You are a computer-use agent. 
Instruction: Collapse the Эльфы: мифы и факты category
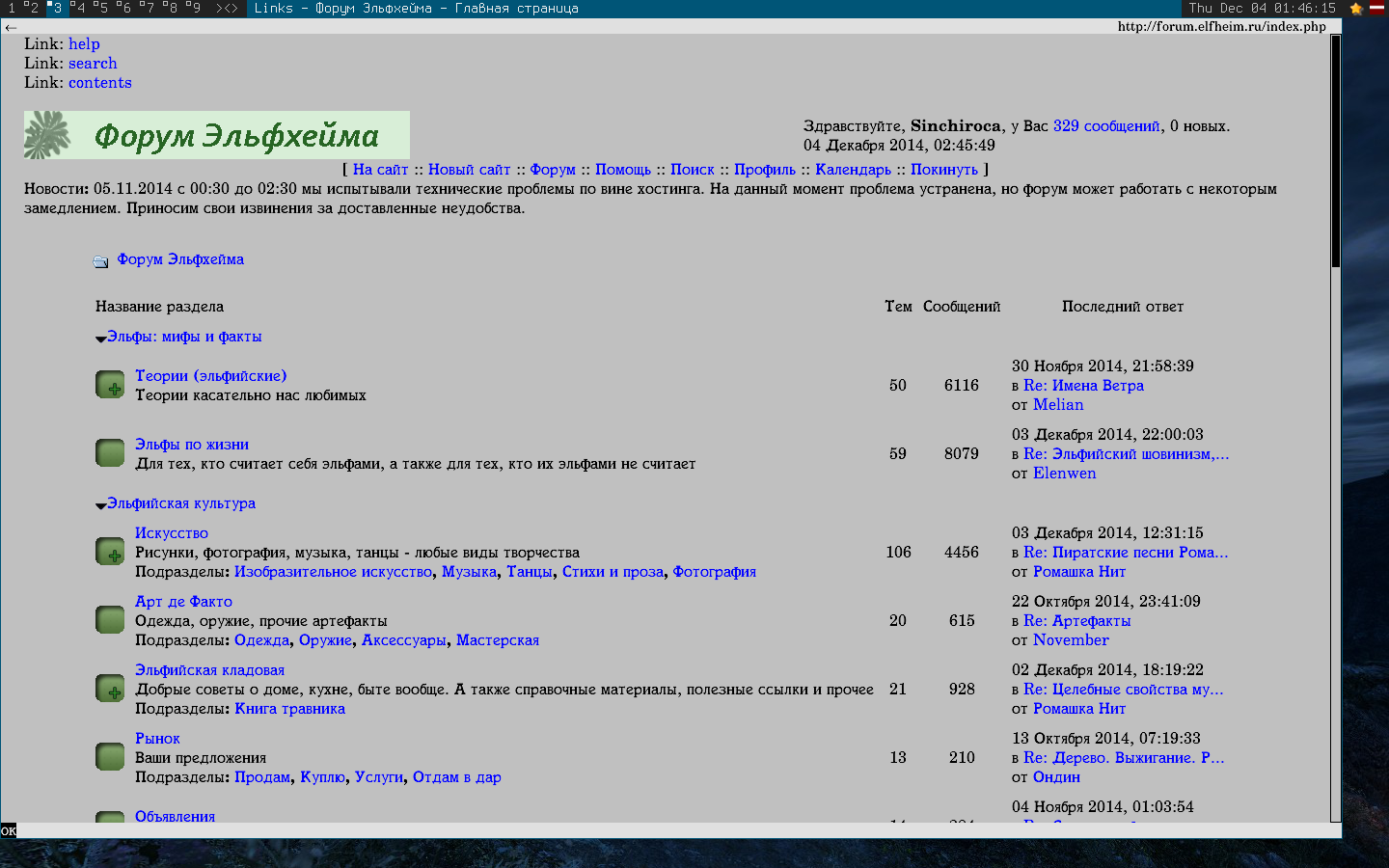[101, 339]
